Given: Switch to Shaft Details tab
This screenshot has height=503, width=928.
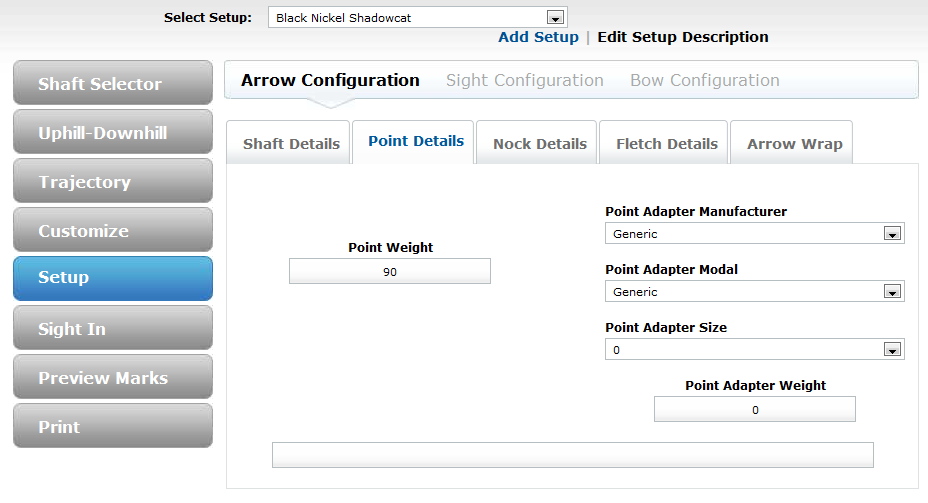Looking at the screenshot, I should coord(291,144).
